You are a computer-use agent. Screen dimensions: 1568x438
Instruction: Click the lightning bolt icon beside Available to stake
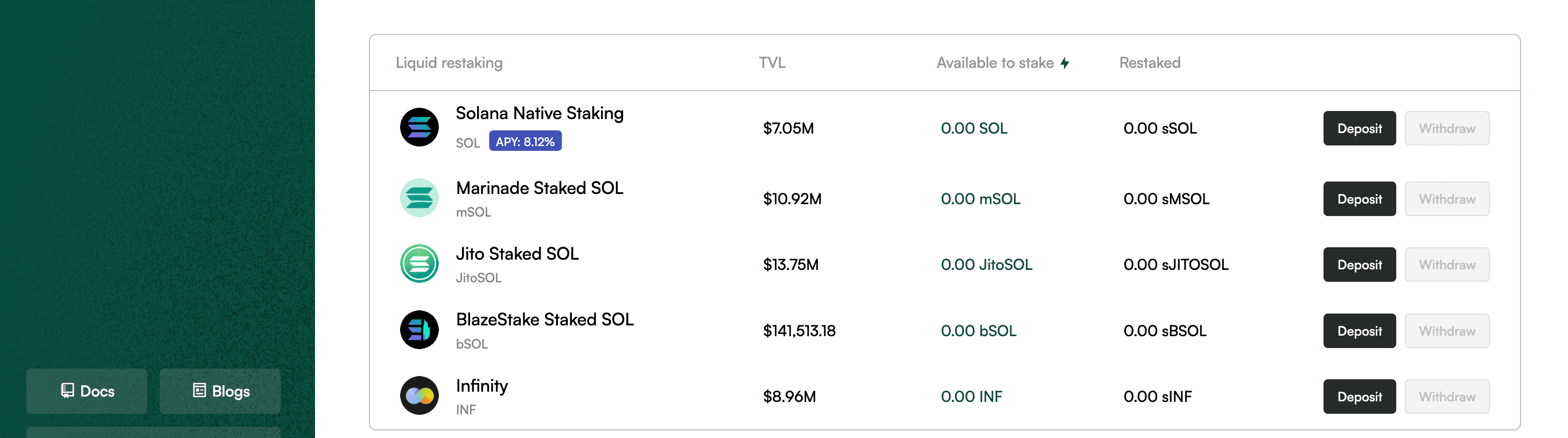(1065, 64)
